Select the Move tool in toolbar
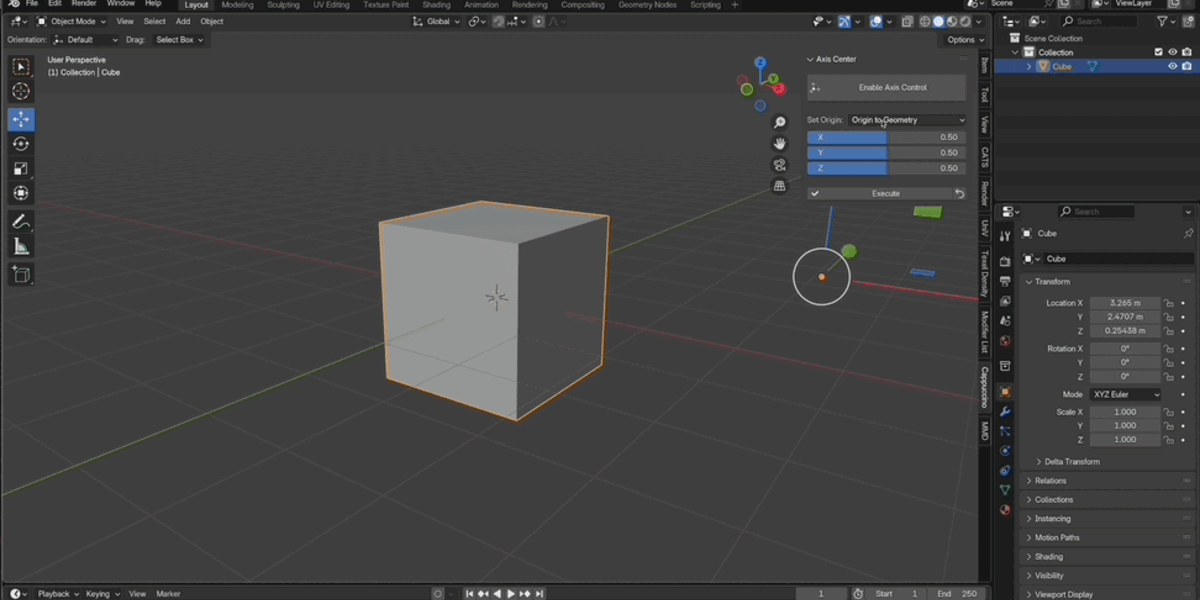The height and width of the screenshot is (600, 1200). tap(20, 119)
